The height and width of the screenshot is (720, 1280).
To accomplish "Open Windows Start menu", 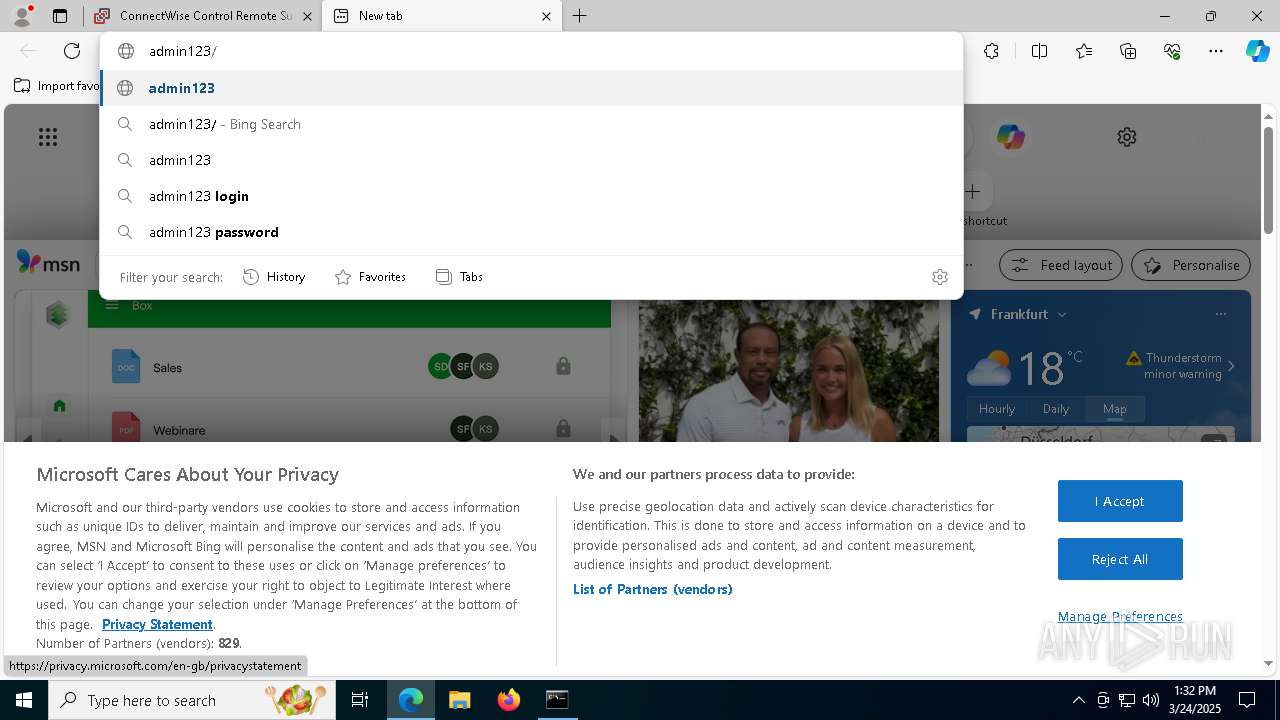I will 24,700.
